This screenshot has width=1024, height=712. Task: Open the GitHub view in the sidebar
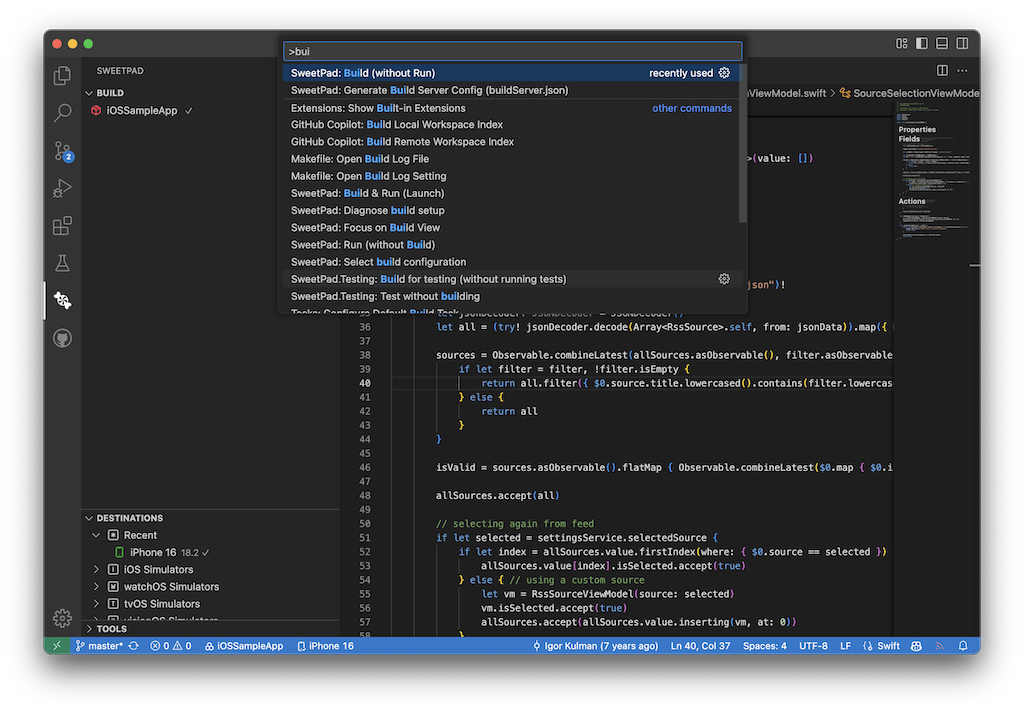pyautogui.click(x=62, y=338)
